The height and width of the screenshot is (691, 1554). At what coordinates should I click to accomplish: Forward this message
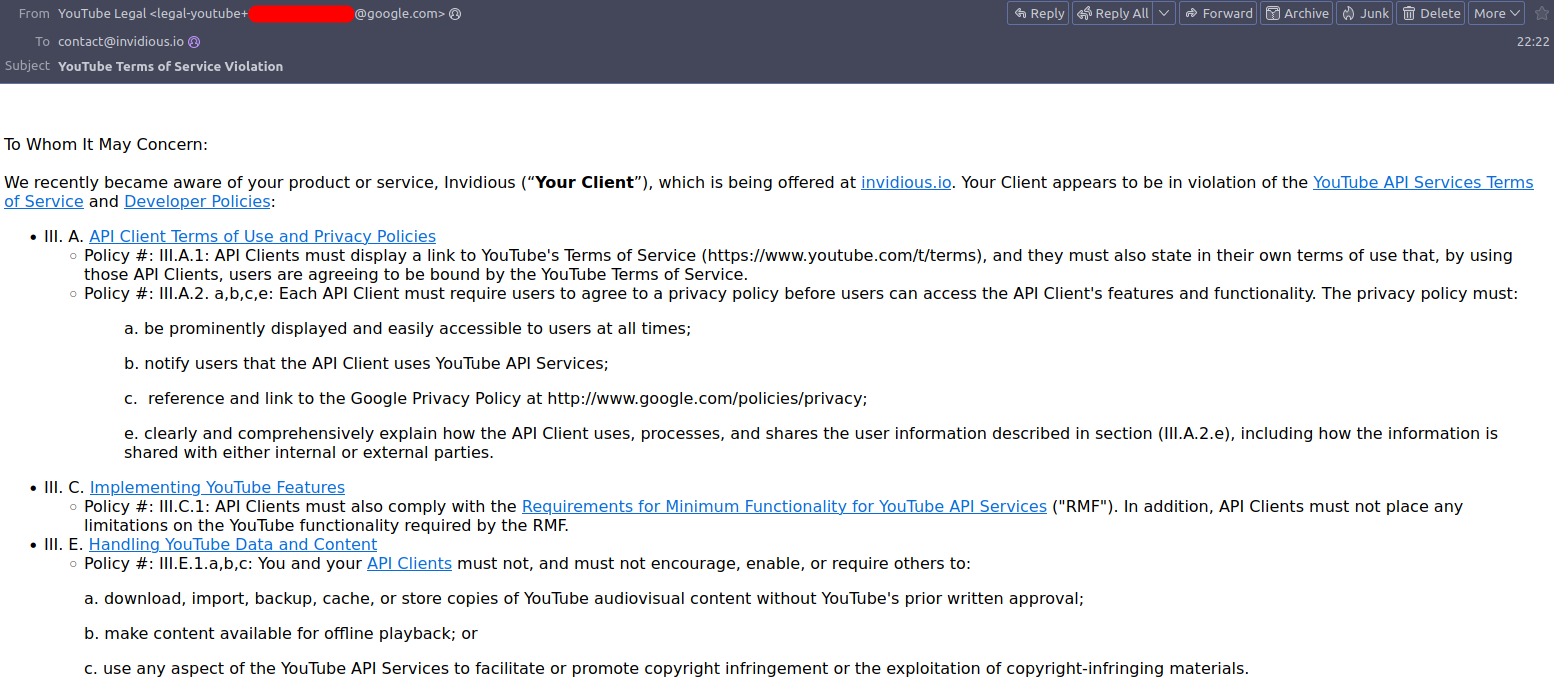click(x=1217, y=13)
